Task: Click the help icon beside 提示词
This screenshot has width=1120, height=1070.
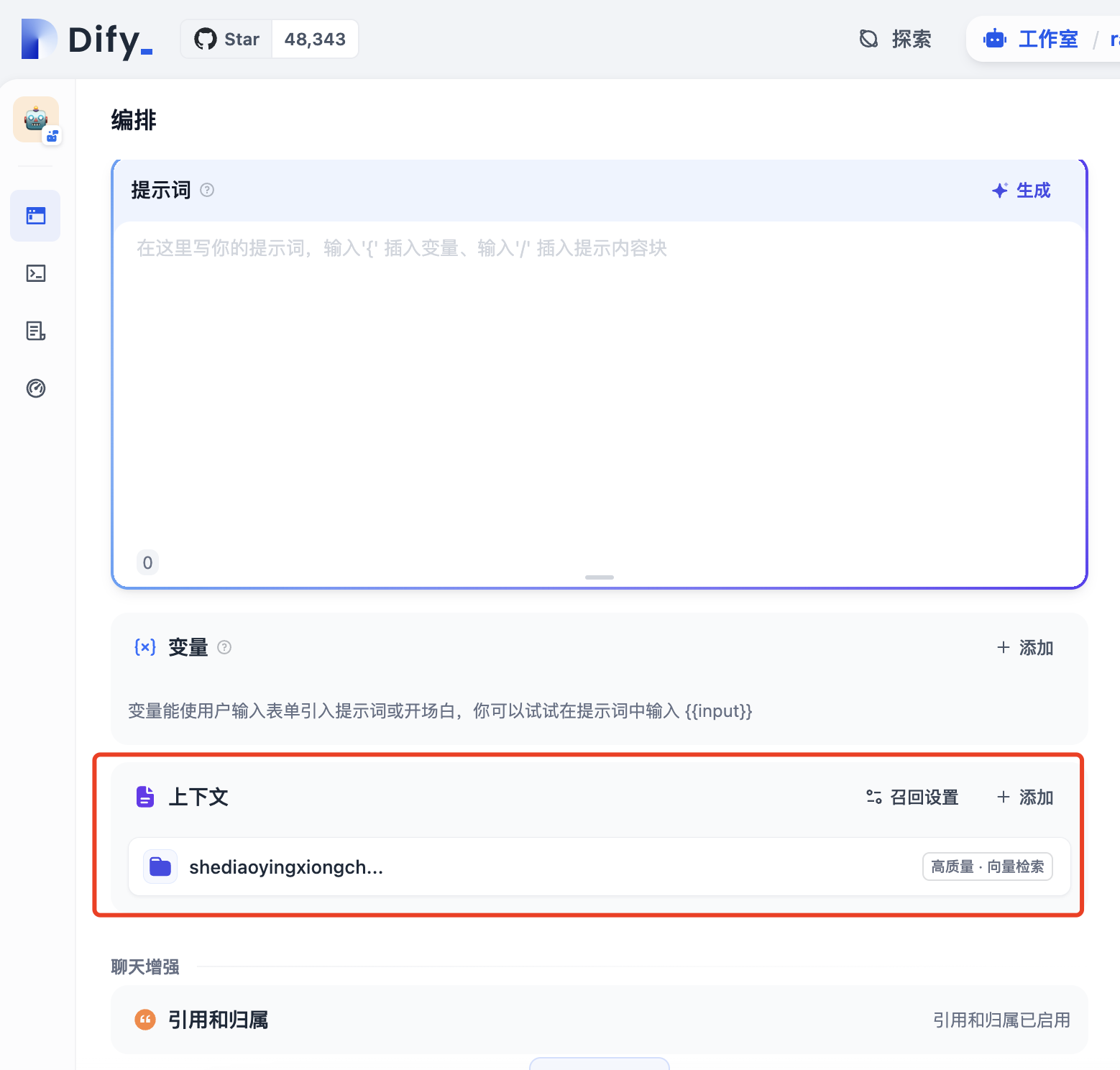Action: point(207,190)
